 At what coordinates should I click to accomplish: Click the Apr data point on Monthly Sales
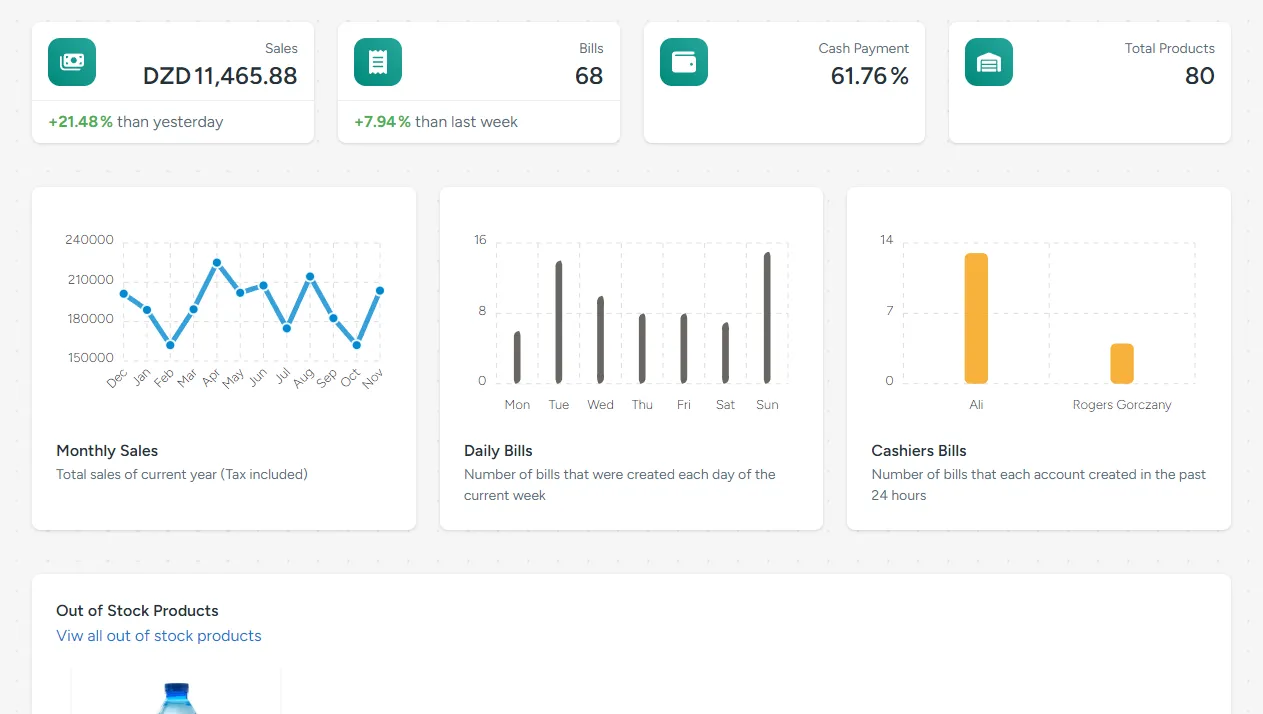[x=217, y=263]
